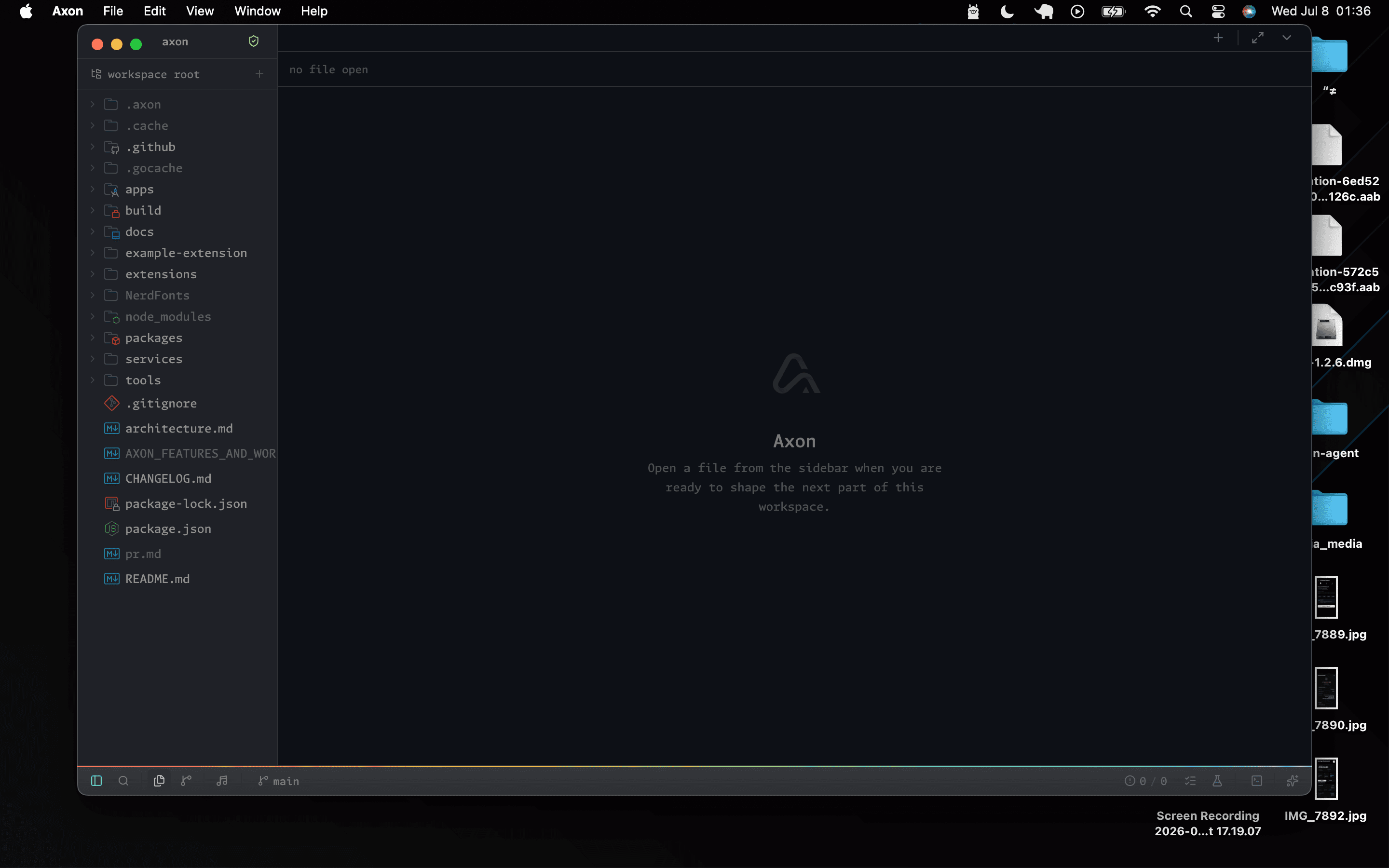Click the Node JS icon of package.json

pos(112,529)
